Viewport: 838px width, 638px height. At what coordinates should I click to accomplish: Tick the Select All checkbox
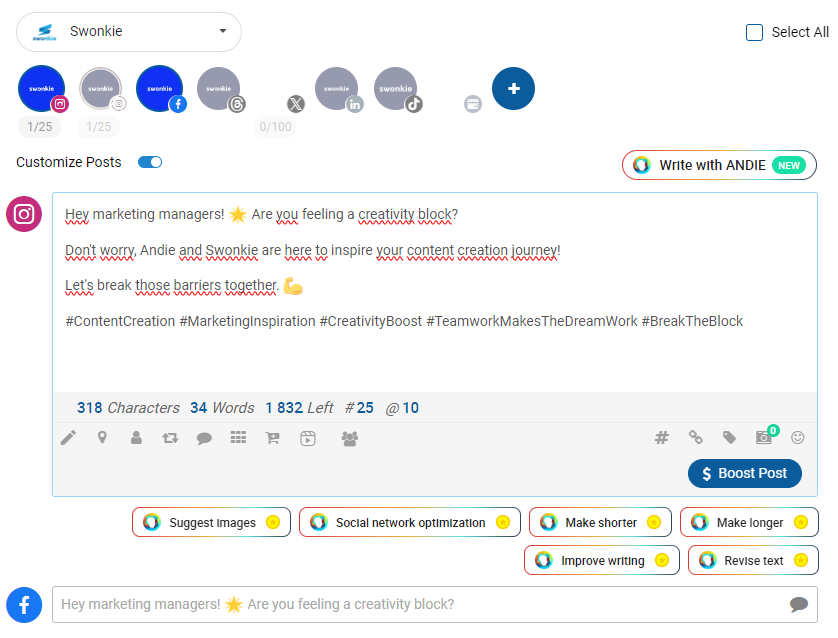tap(754, 33)
